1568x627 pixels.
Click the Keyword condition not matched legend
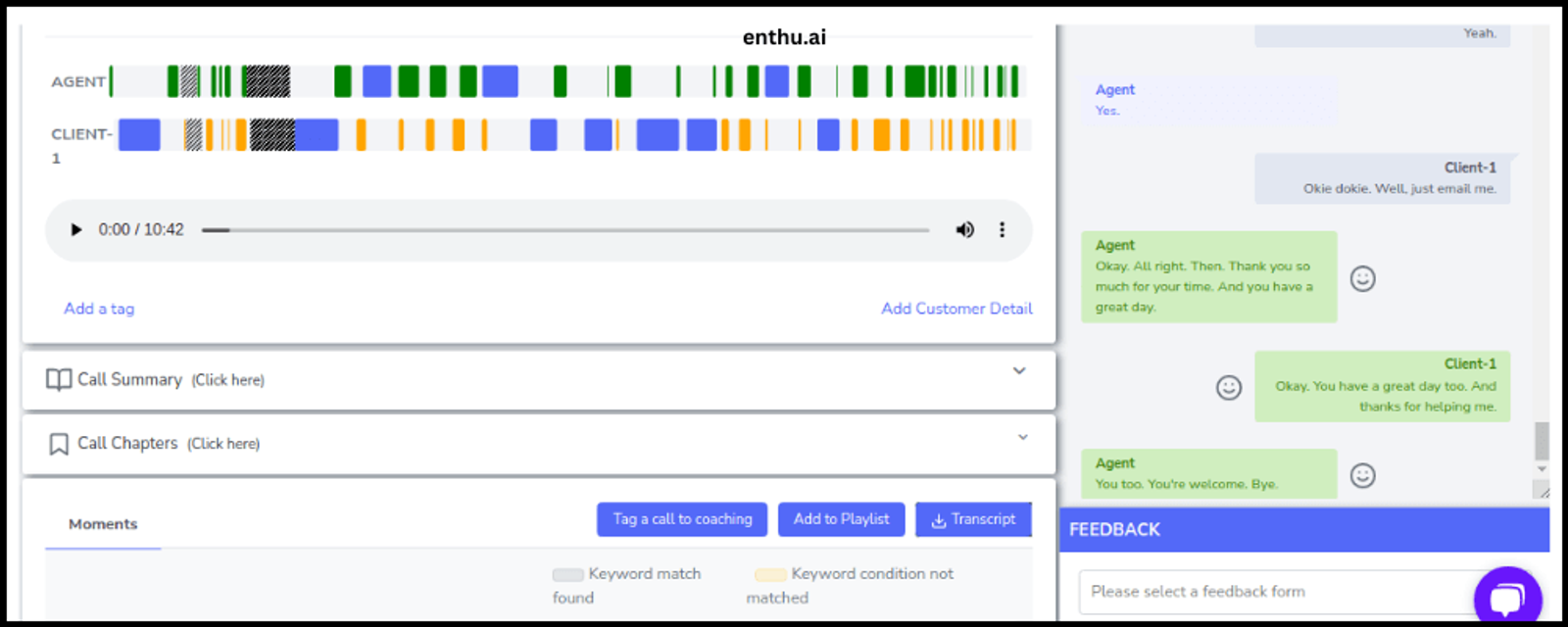tap(850, 586)
